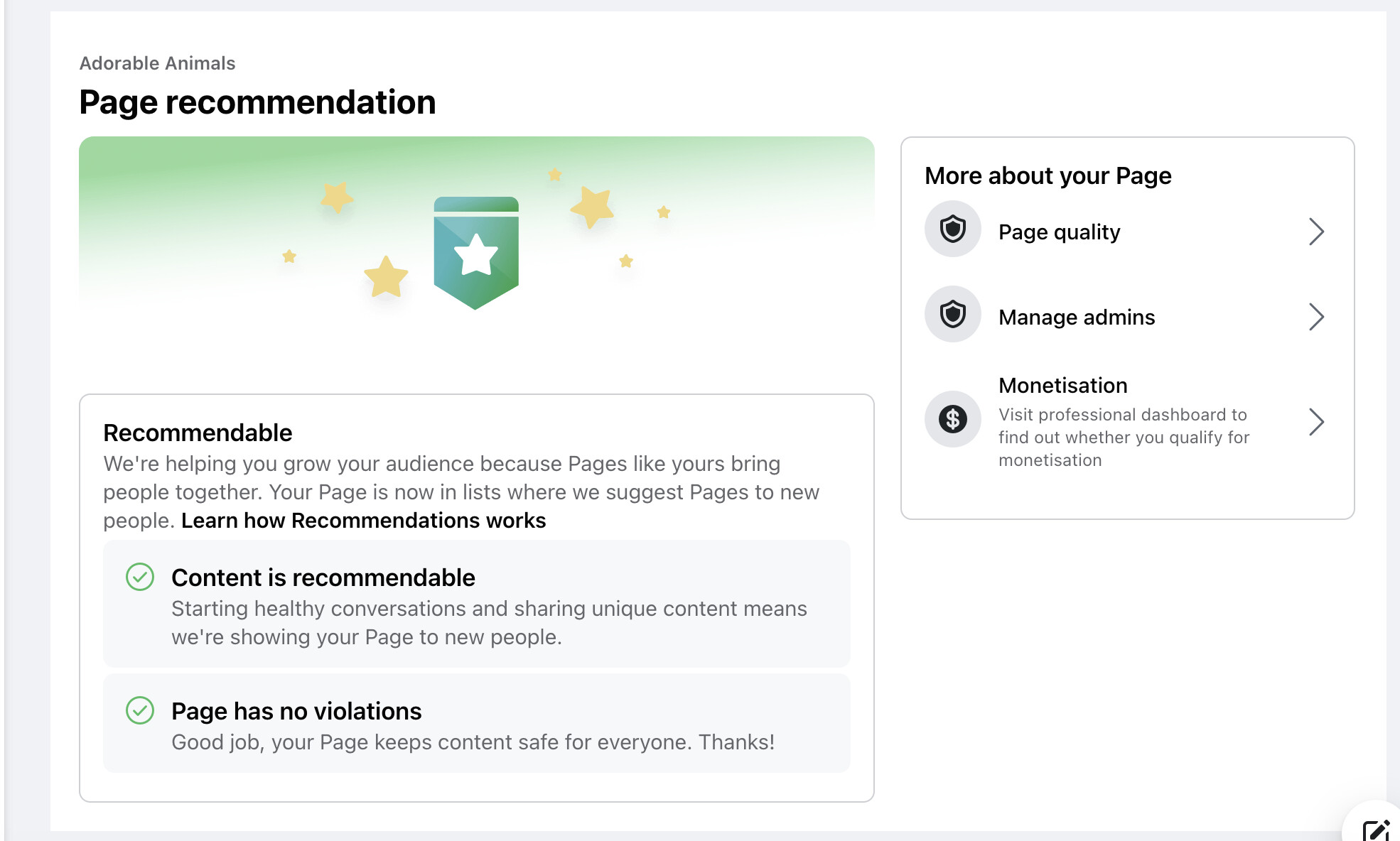The height and width of the screenshot is (841, 1400).
Task: Open the Manage admins option
Action: pos(1127,315)
